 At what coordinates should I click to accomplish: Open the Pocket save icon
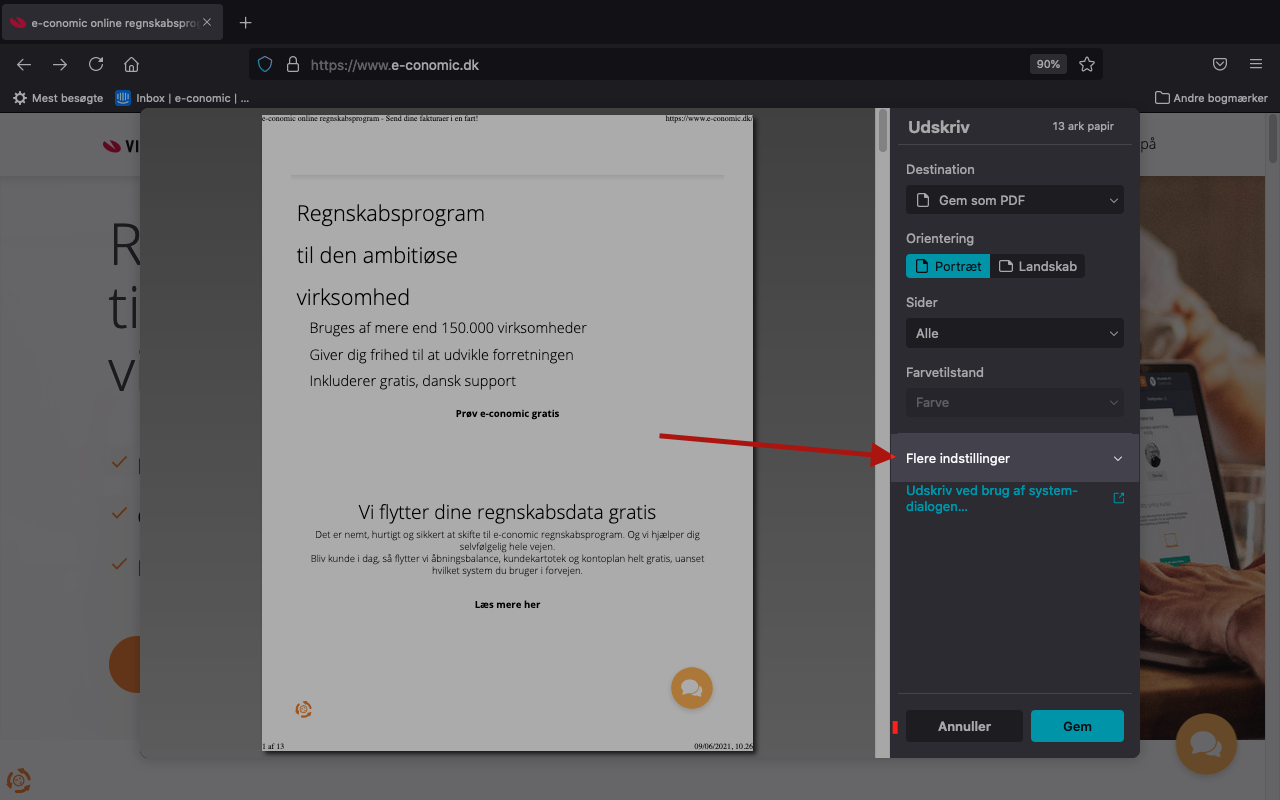[x=1220, y=64]
